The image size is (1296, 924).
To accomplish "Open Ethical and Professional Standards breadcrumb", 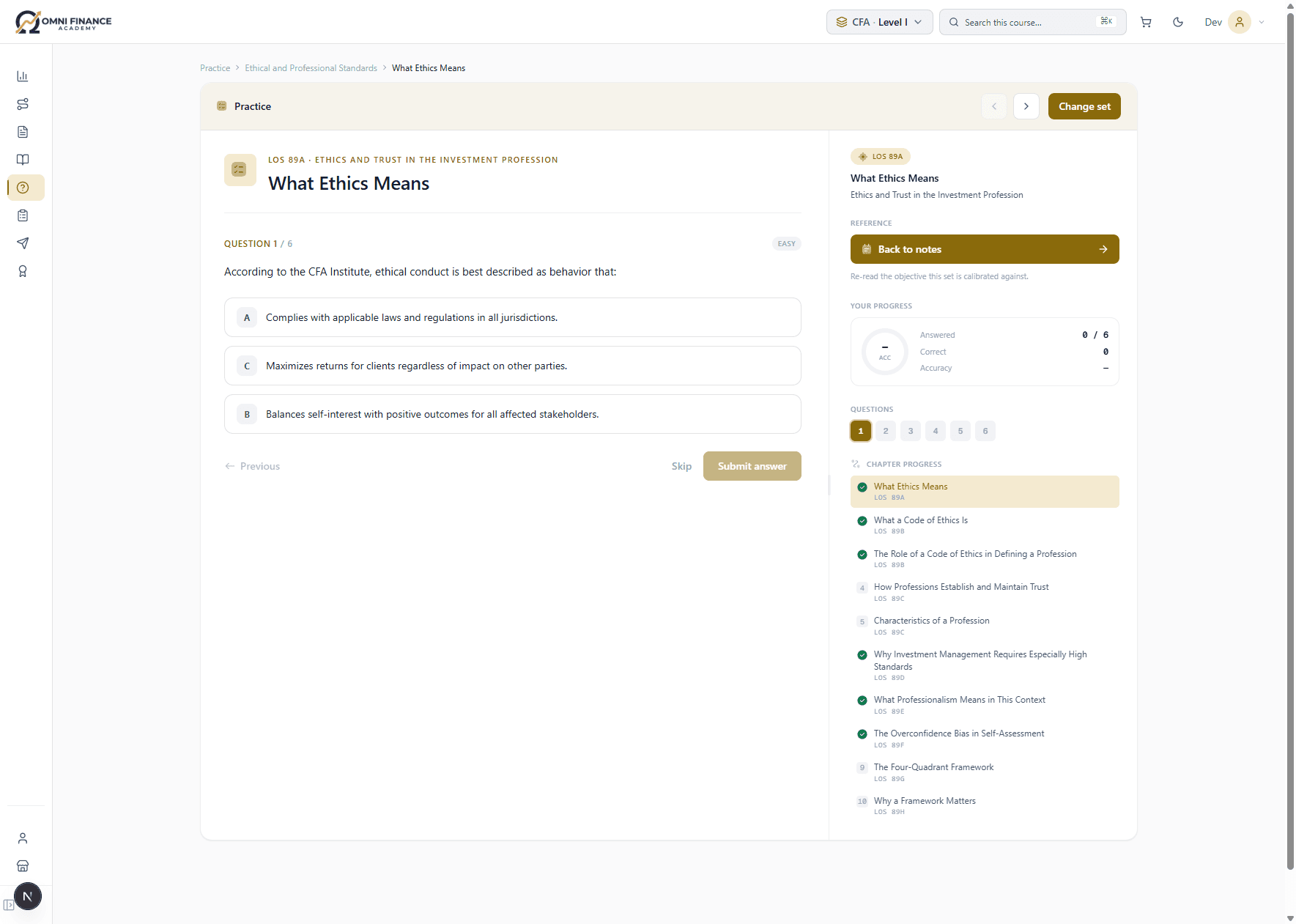I will (x=311, y=68).
